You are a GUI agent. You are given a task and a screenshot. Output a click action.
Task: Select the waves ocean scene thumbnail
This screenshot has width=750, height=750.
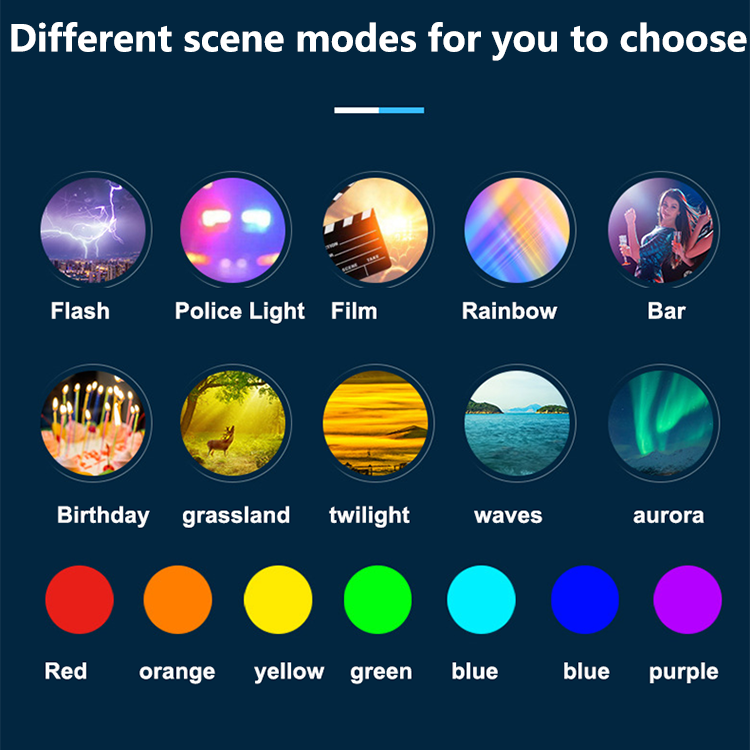click(x=517, y=423)
